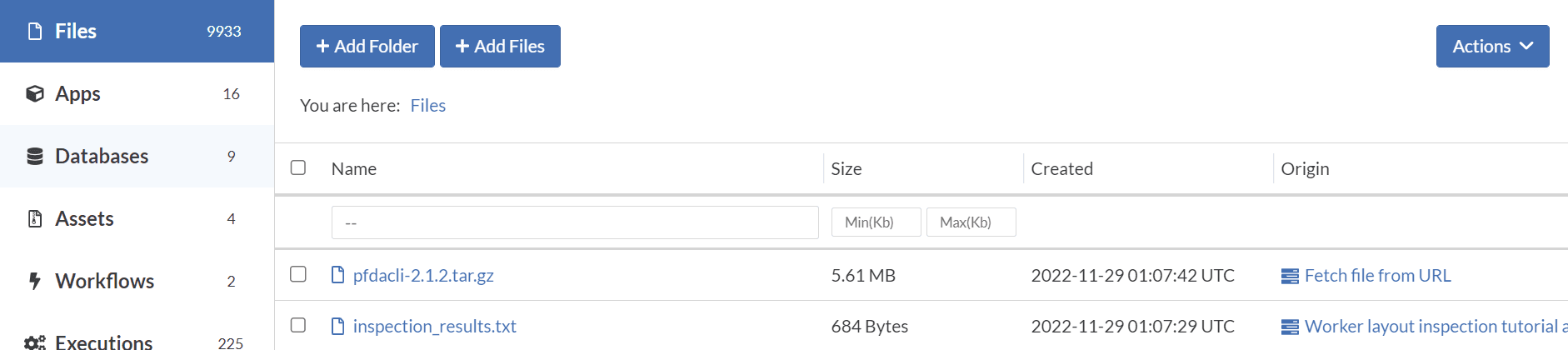This screenshot has height=350, width=1568.
Task: Click the Files document icon in sidebar
Action: (35, 32)
